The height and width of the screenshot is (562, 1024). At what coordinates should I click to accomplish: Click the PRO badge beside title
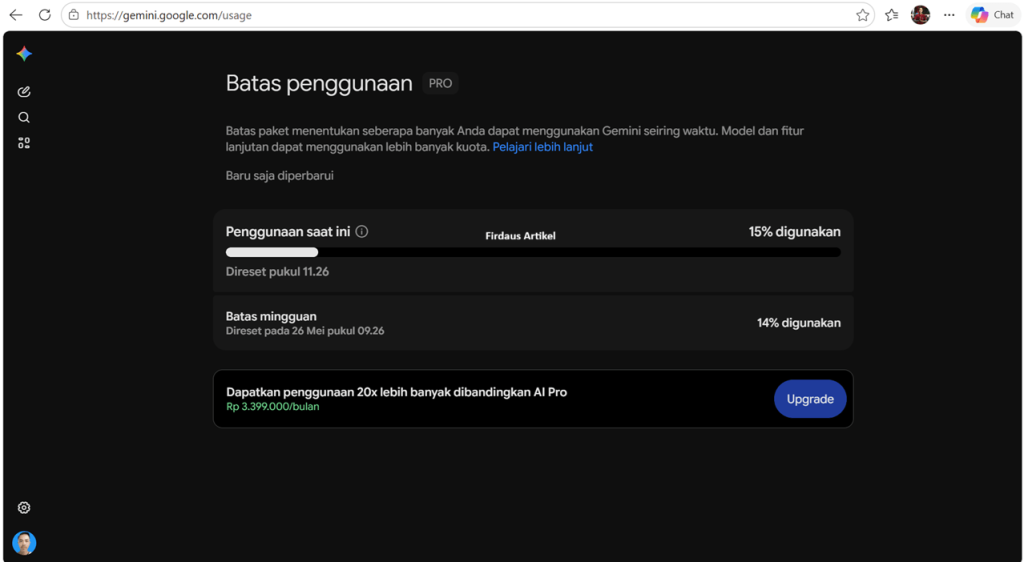point(440,84)
